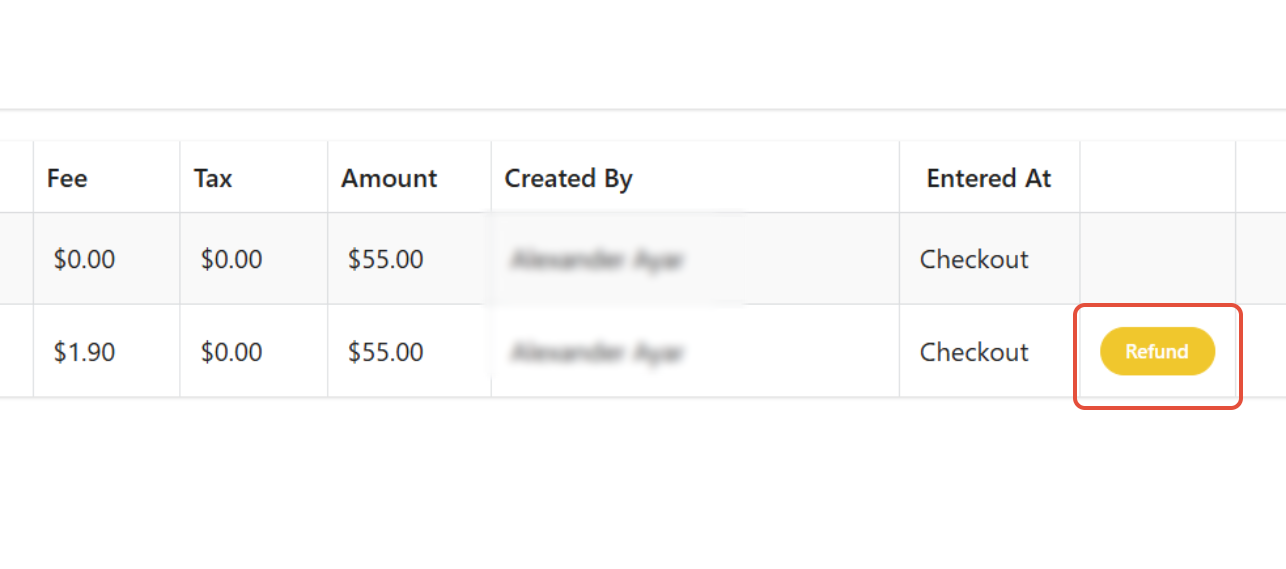Select the Amount column header
The width and height of the screenshot is (1286, 569).
(389, 178)
